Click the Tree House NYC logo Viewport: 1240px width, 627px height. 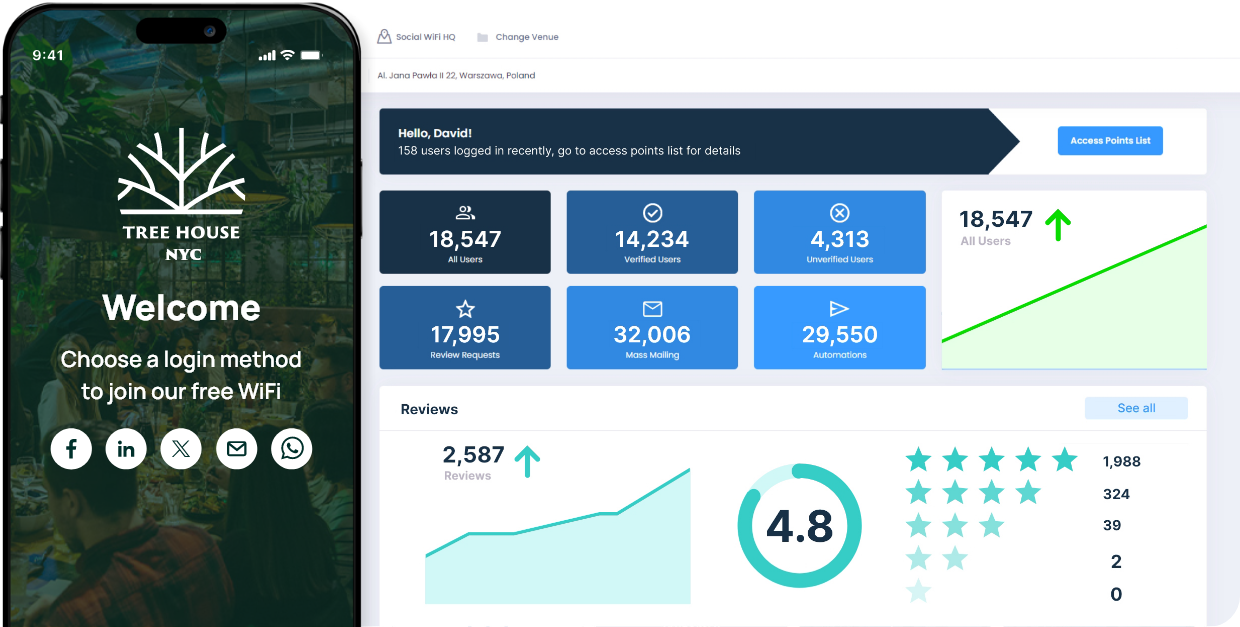coord(181,194)
